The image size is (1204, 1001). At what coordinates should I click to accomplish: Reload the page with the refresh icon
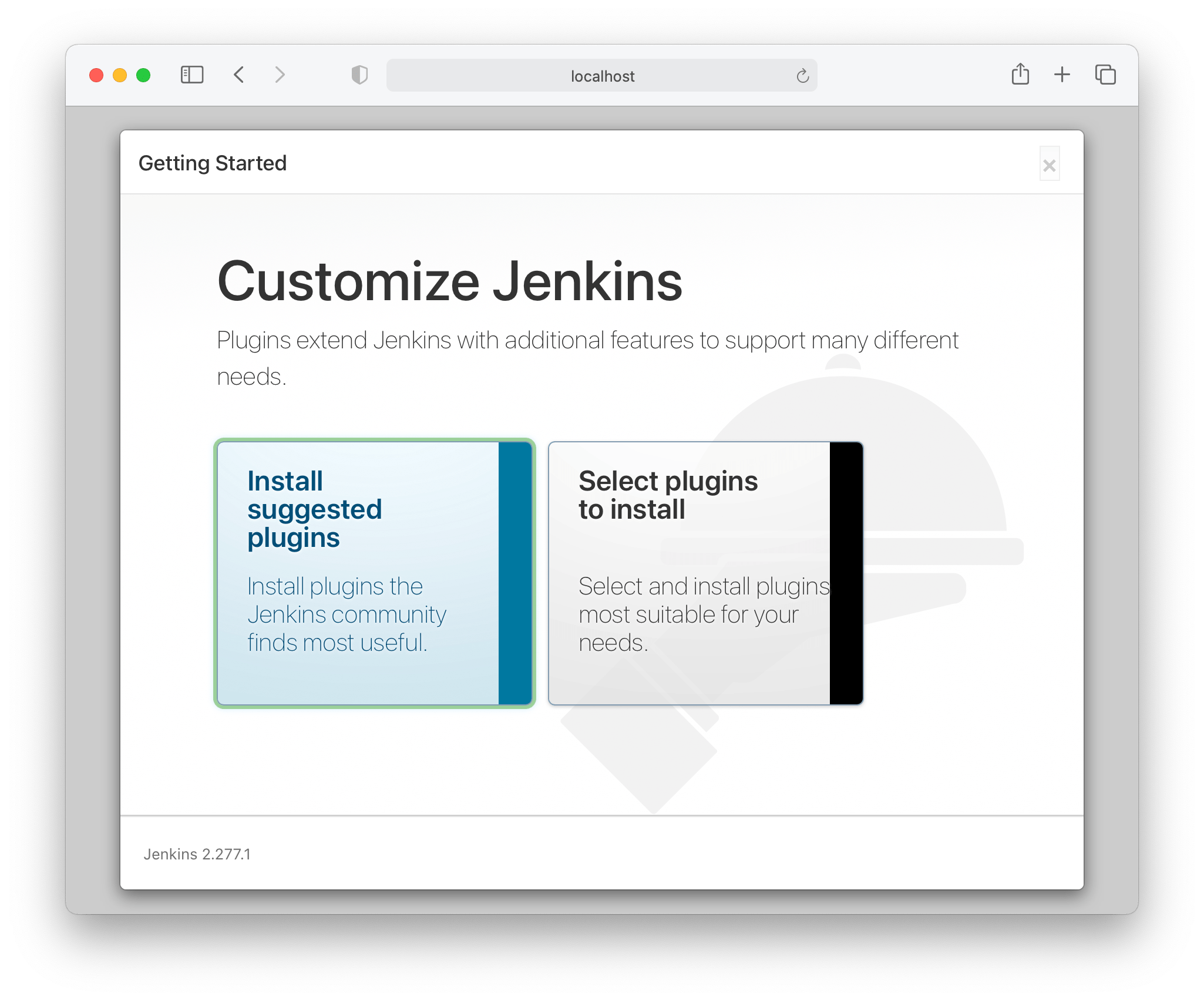[x=802, y=76]
